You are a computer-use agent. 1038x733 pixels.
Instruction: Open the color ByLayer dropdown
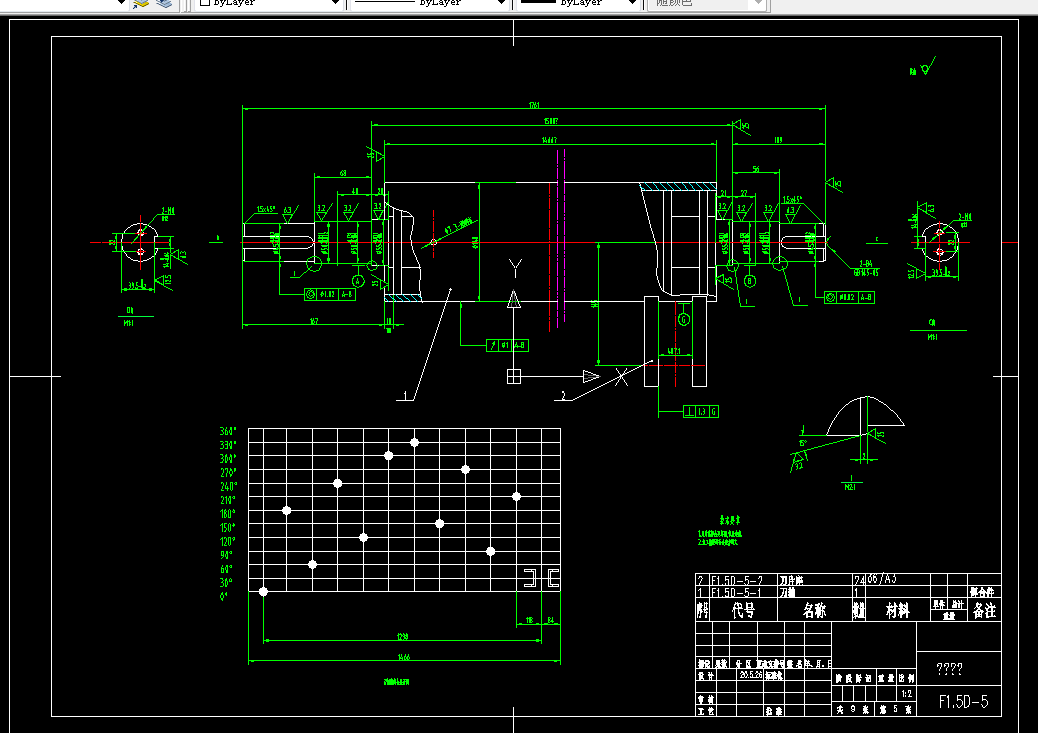270,4
